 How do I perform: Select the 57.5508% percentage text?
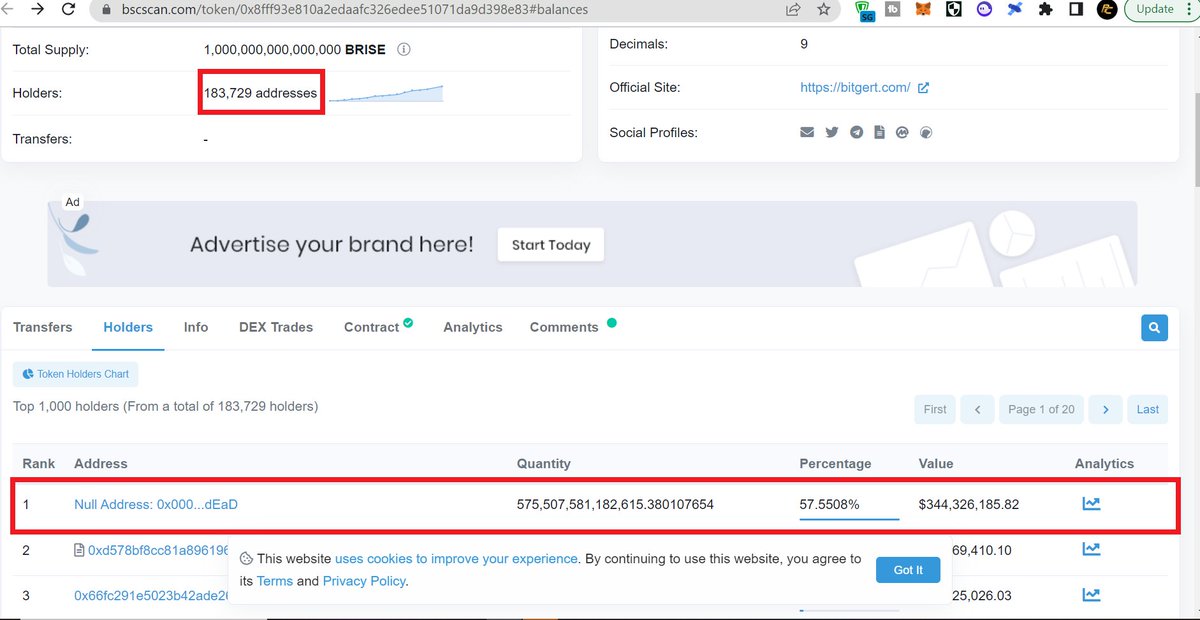pyautogui.click(x=830, y=504)
